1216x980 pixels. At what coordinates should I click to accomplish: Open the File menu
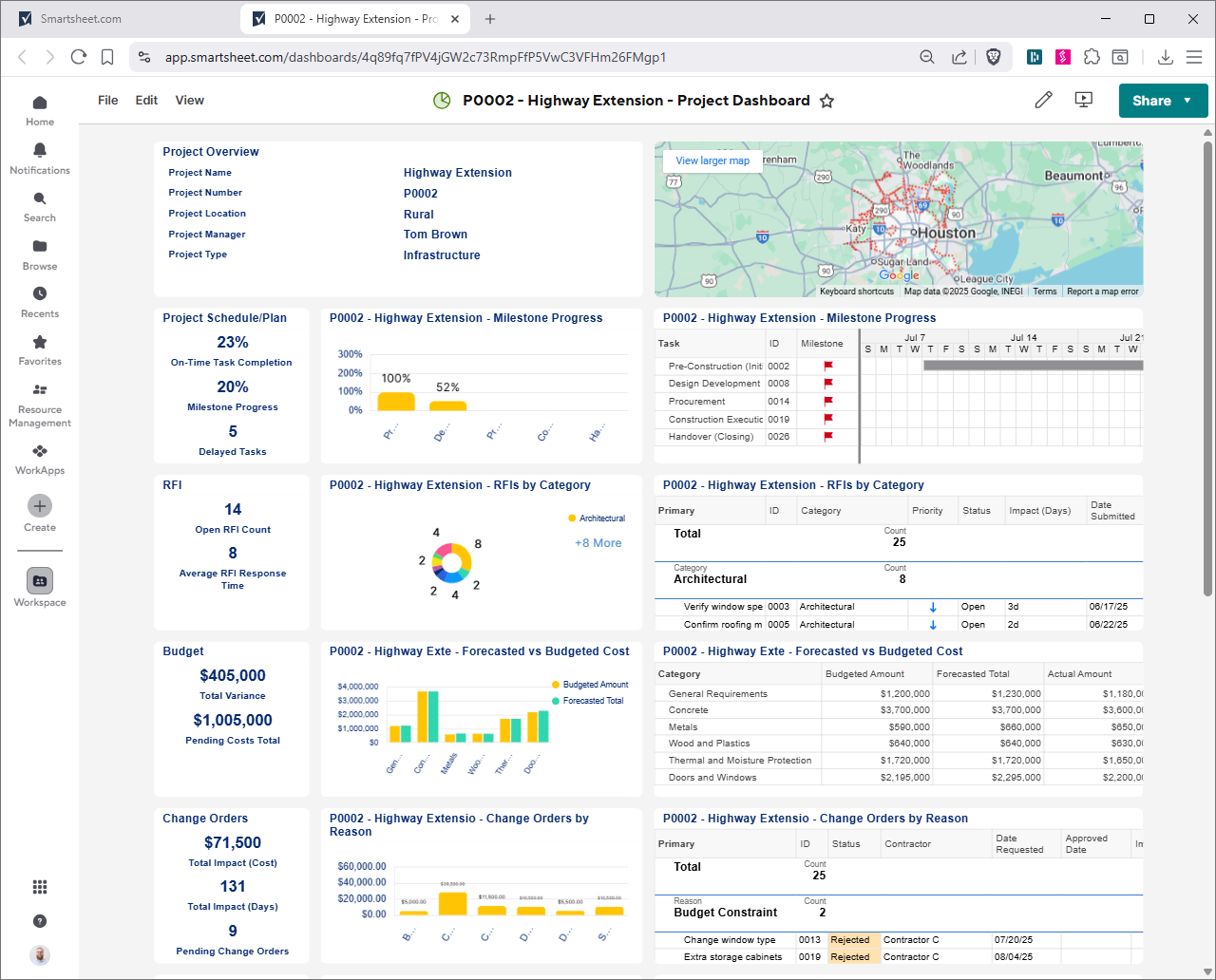point(108,101)
